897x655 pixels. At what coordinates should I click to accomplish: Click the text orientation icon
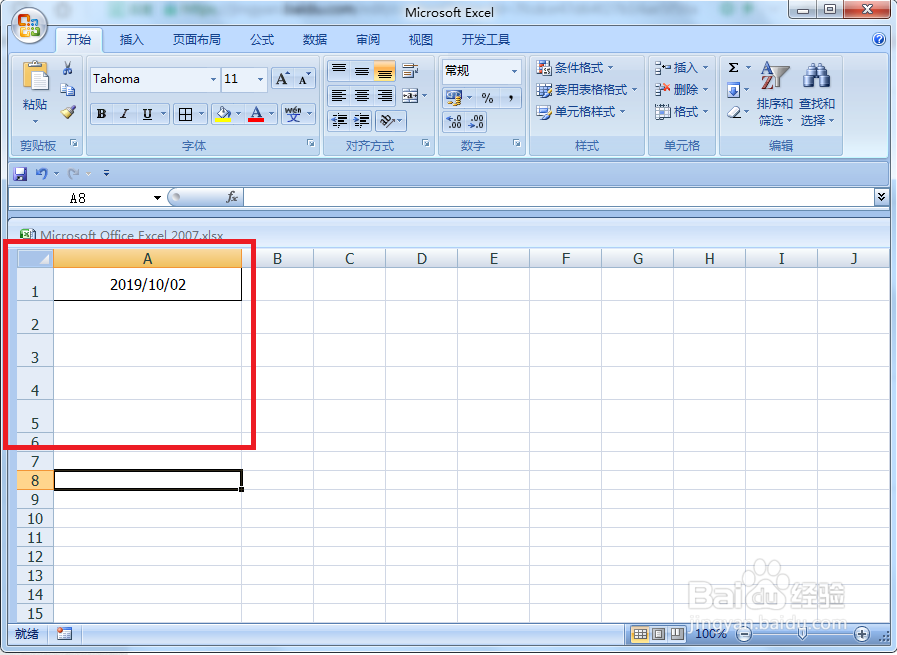tap(387, 120)
